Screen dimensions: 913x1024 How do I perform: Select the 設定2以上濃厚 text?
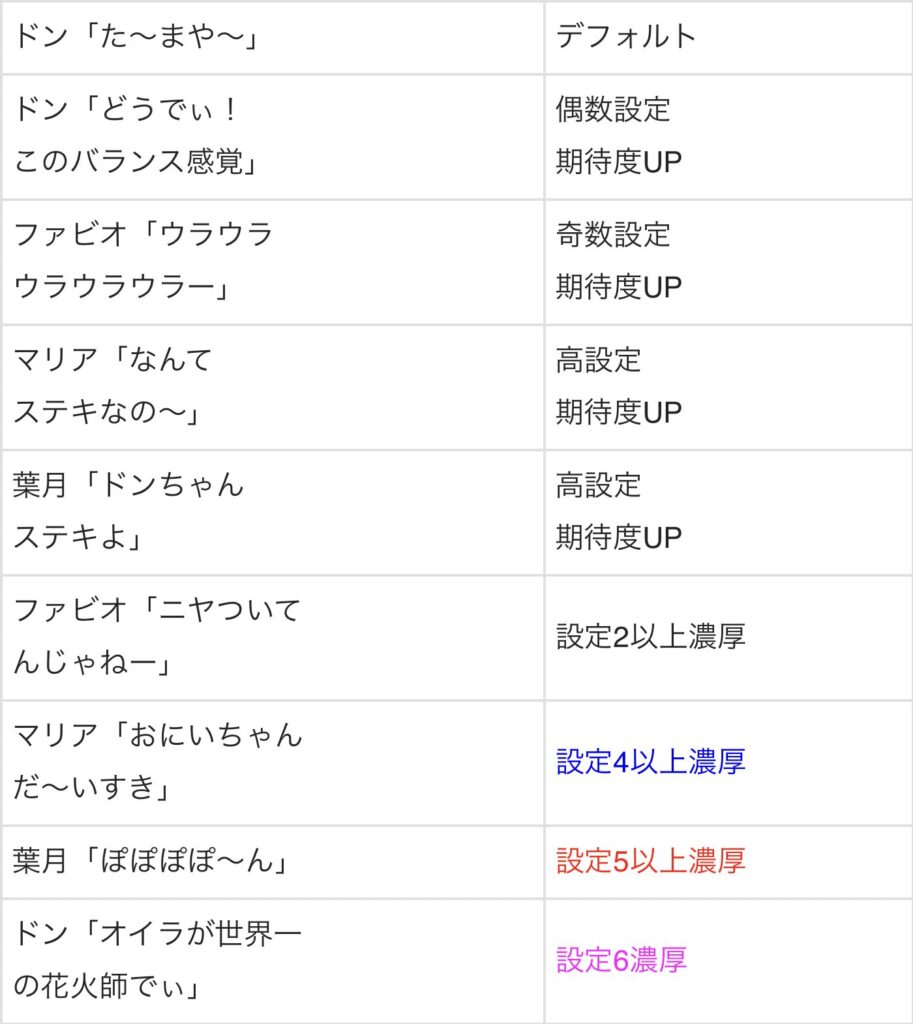point(650,637)
